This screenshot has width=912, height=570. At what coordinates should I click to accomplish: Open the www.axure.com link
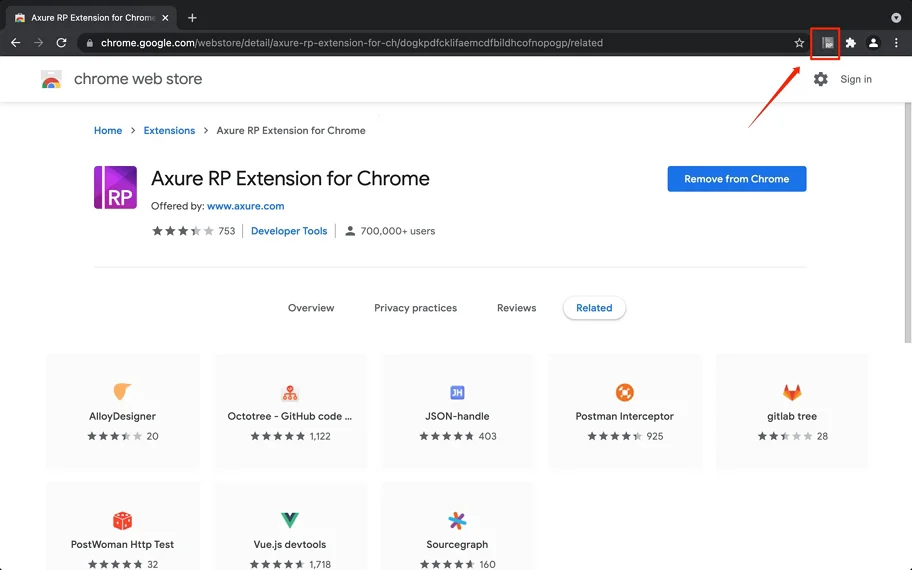pos(245,206)
